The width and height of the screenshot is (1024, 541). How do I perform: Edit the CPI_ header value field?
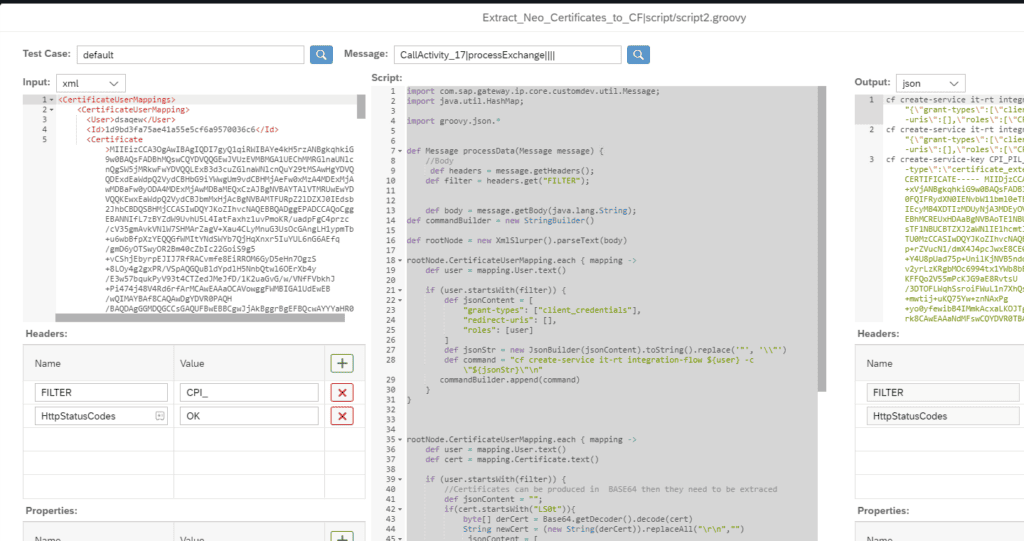click(249, 393)
